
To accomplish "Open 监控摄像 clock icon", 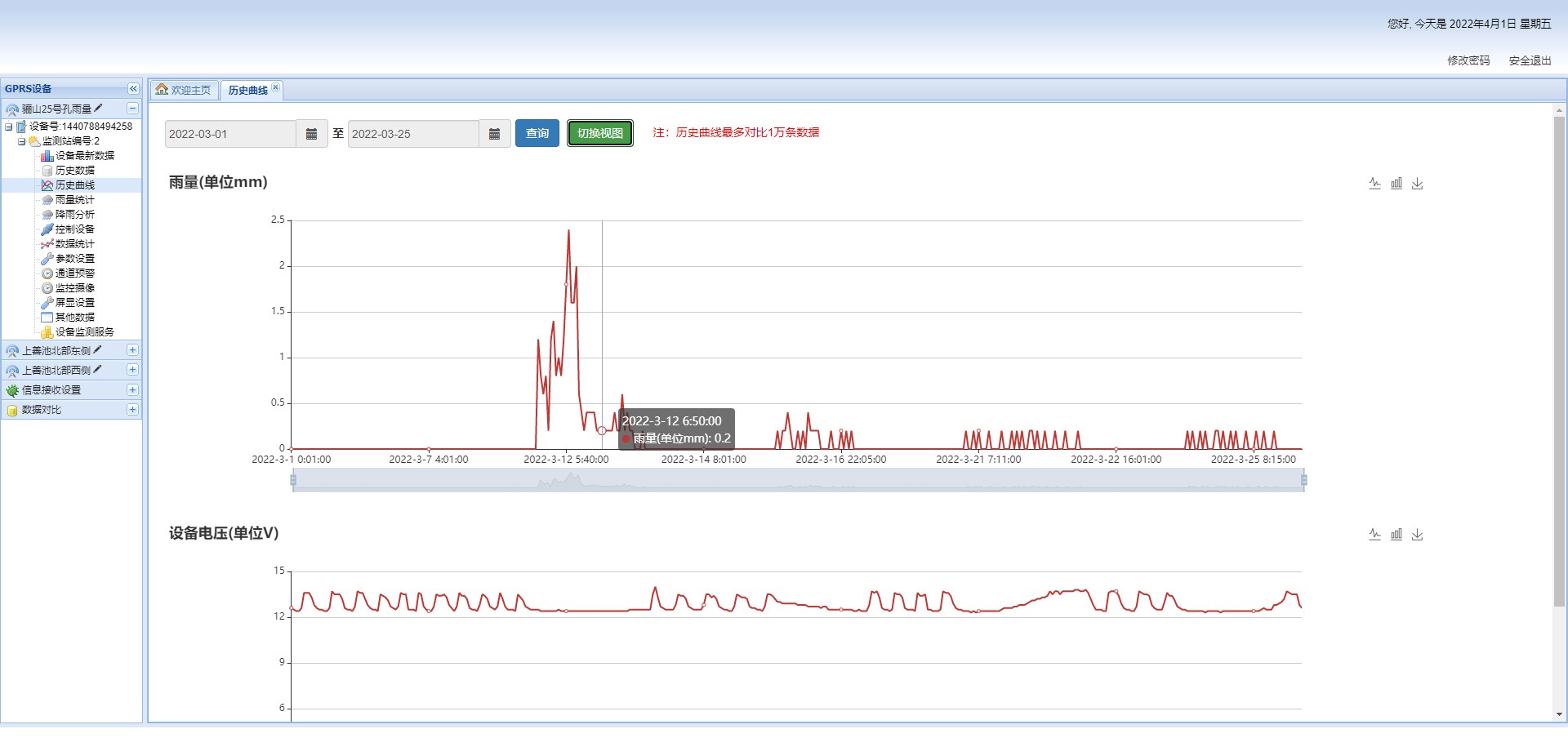I will click(47, 288).
